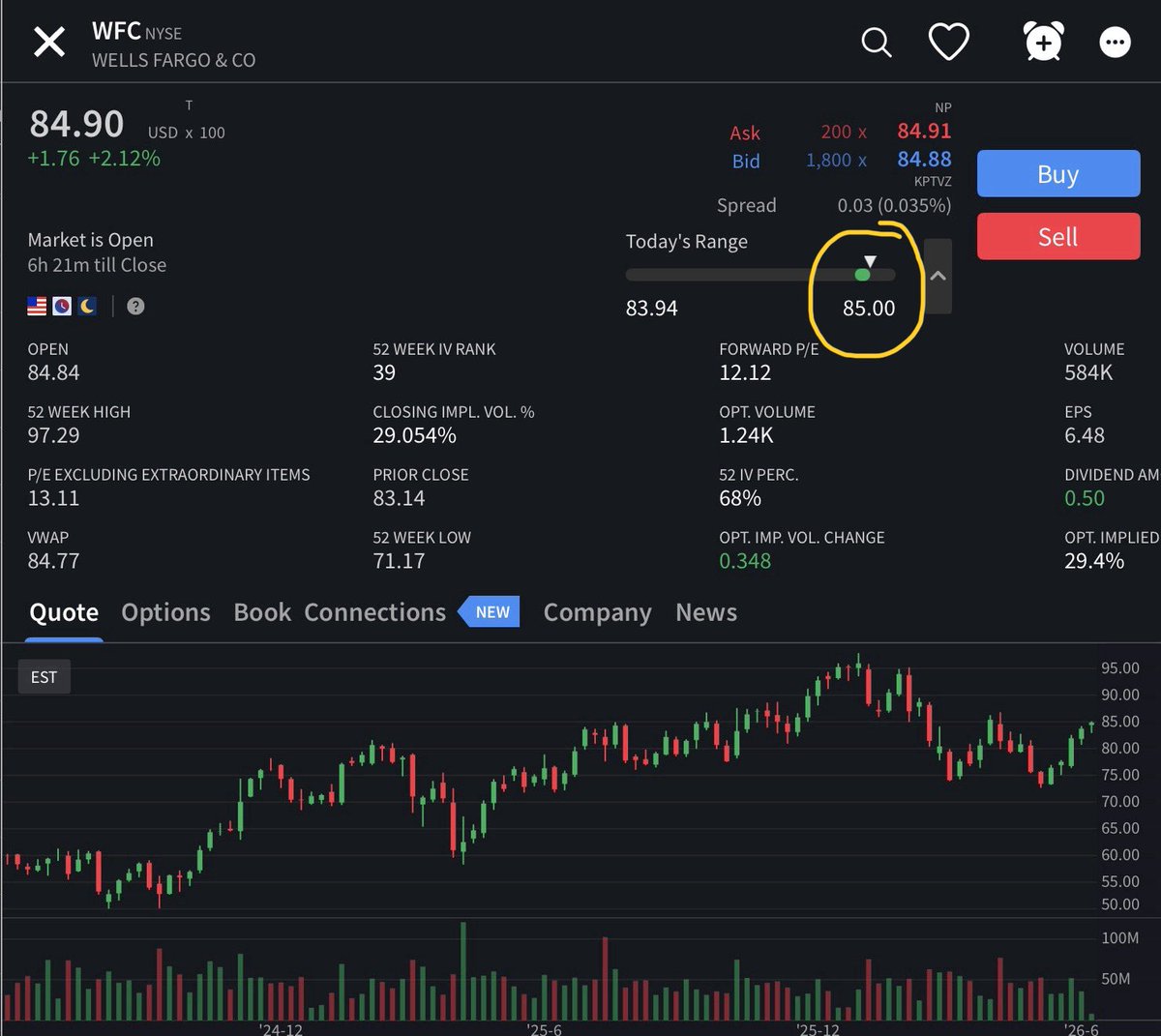Image resolution: width=1161 pixels, height=1036 pixels.
Task: Close the WFC quote view
Action: point(49,43)
